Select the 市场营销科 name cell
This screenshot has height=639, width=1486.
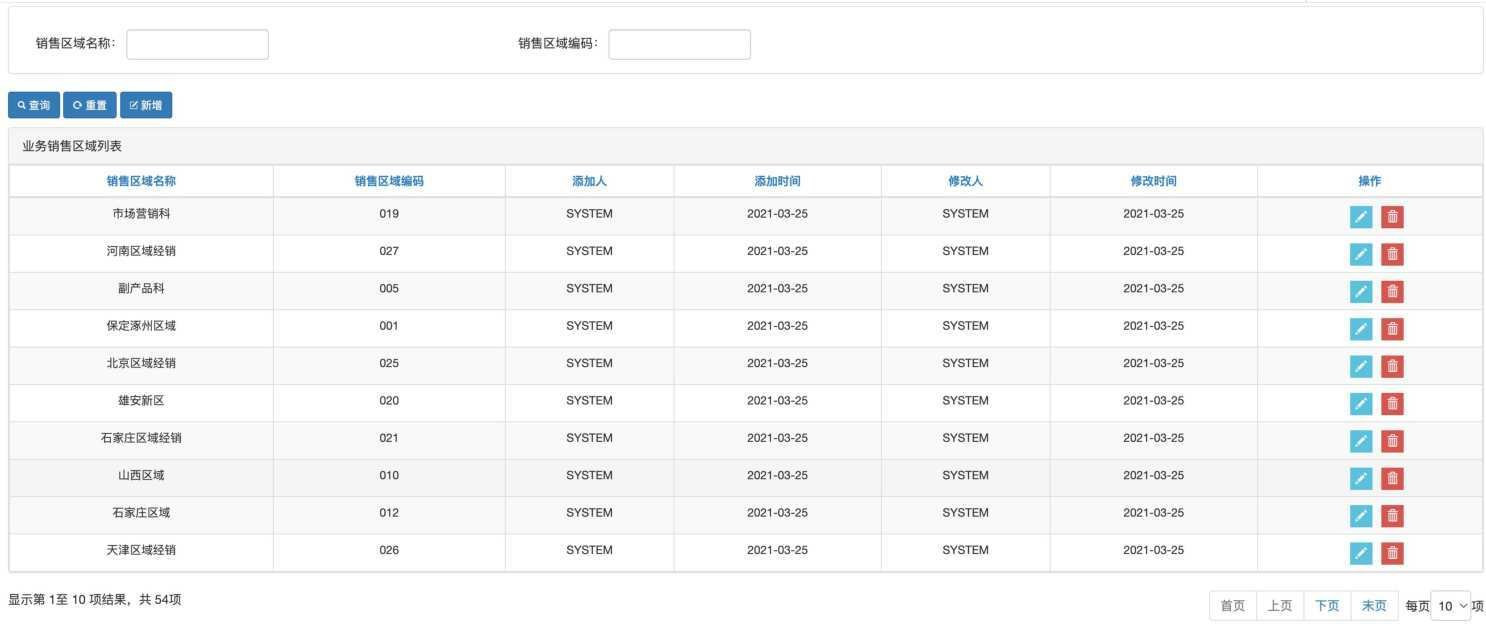point(141,214)
